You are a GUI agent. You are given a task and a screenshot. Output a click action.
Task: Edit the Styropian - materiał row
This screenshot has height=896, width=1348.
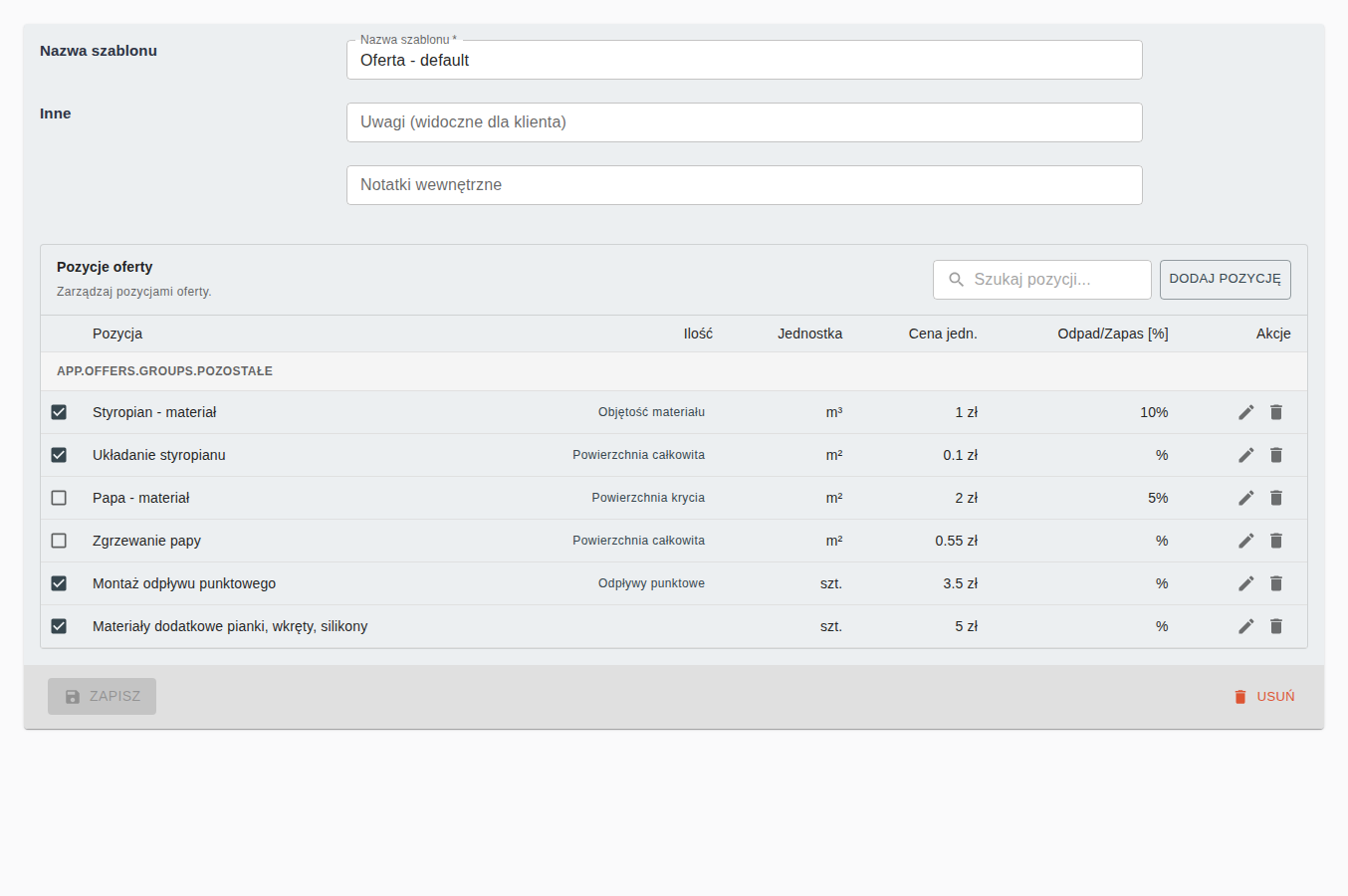click(1245, 412)
